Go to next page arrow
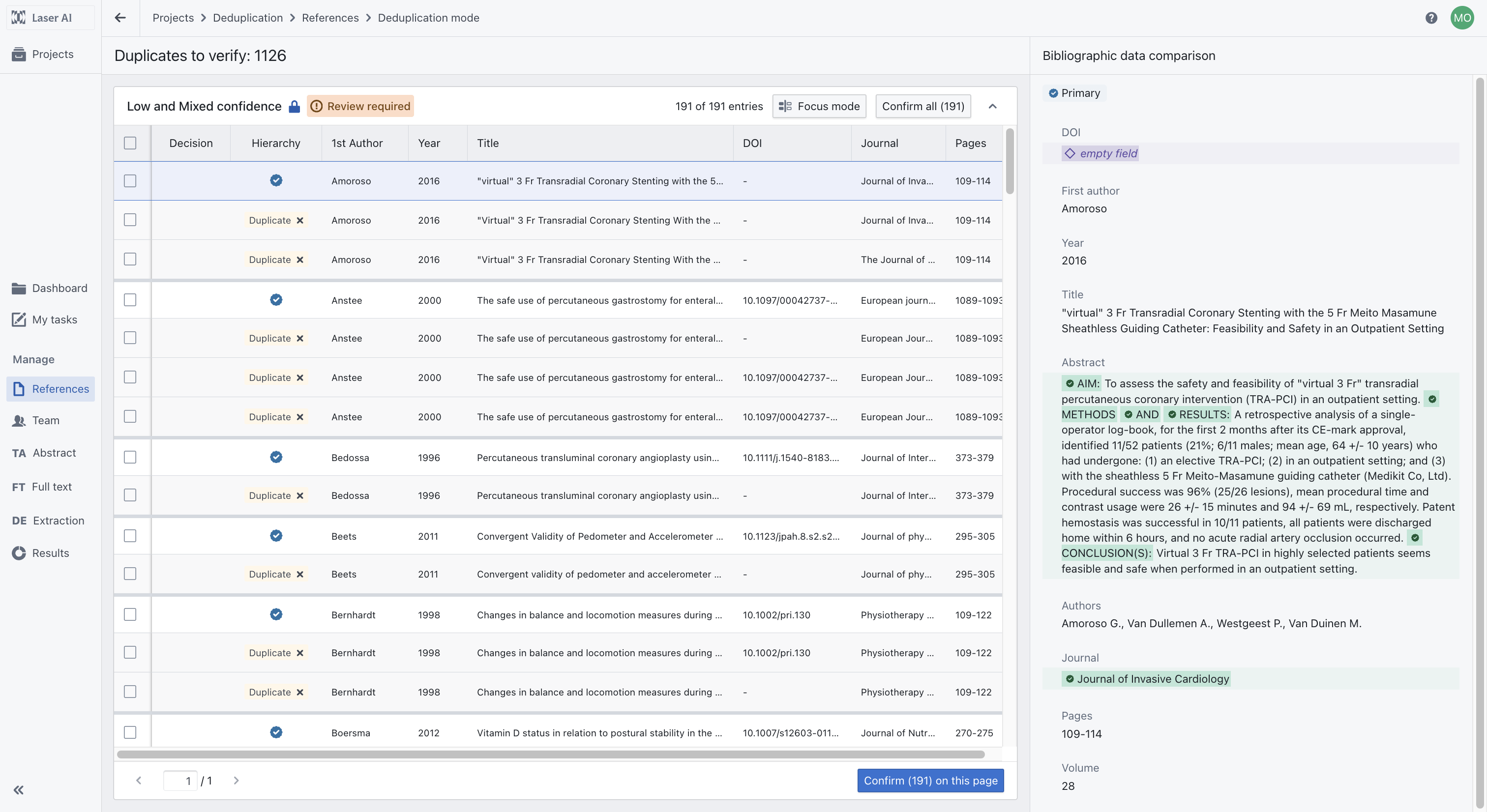The image size is (1487, 812). (x=236, y=780)
